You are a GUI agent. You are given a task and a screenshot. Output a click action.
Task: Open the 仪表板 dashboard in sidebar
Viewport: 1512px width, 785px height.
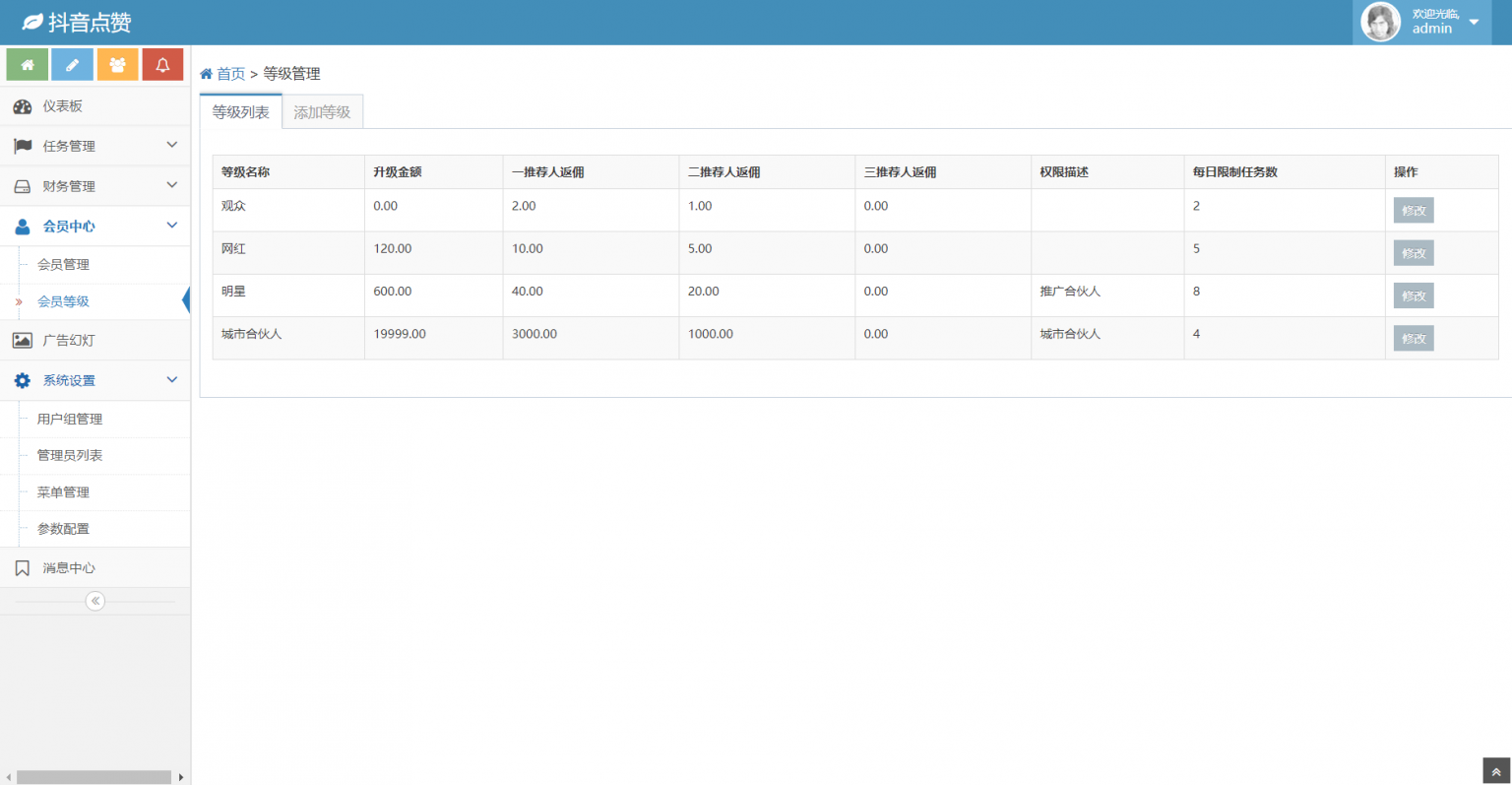62,106
